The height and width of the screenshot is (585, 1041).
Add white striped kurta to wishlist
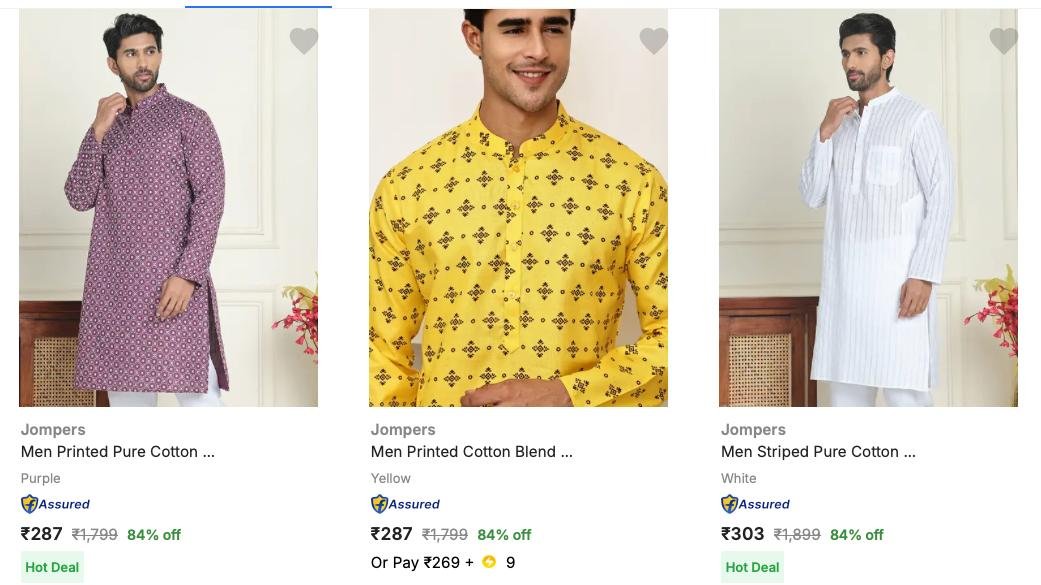[x=1004, y=41]
